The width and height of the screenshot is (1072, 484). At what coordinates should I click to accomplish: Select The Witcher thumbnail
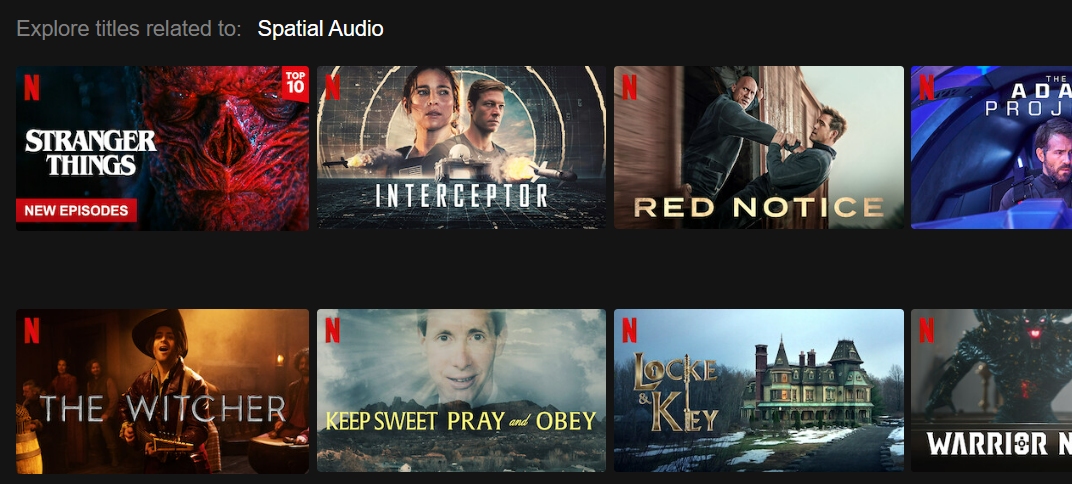pos(162,391)
